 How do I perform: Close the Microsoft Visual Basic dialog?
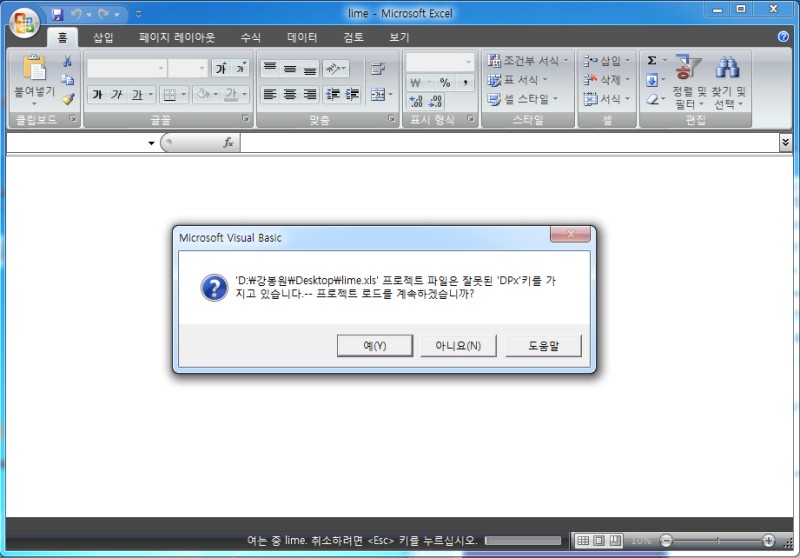point(570,234)
